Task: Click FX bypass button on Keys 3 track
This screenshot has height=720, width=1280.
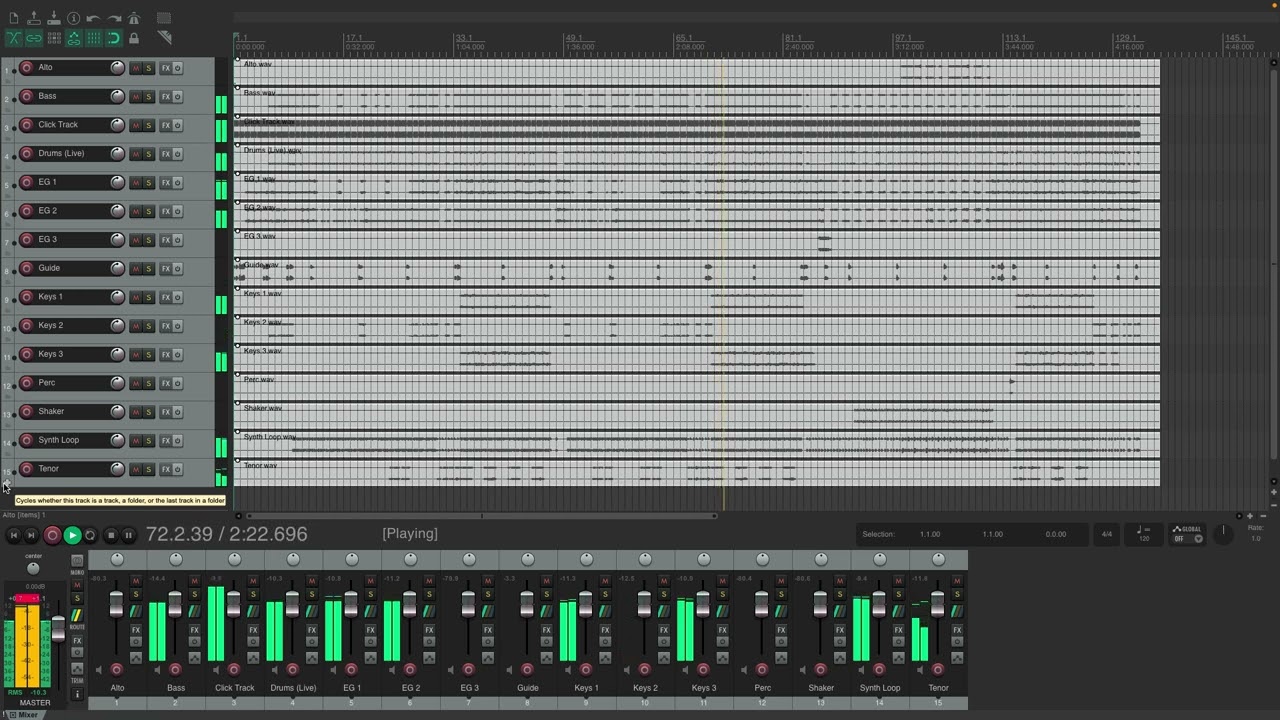Action: (178, 355)
